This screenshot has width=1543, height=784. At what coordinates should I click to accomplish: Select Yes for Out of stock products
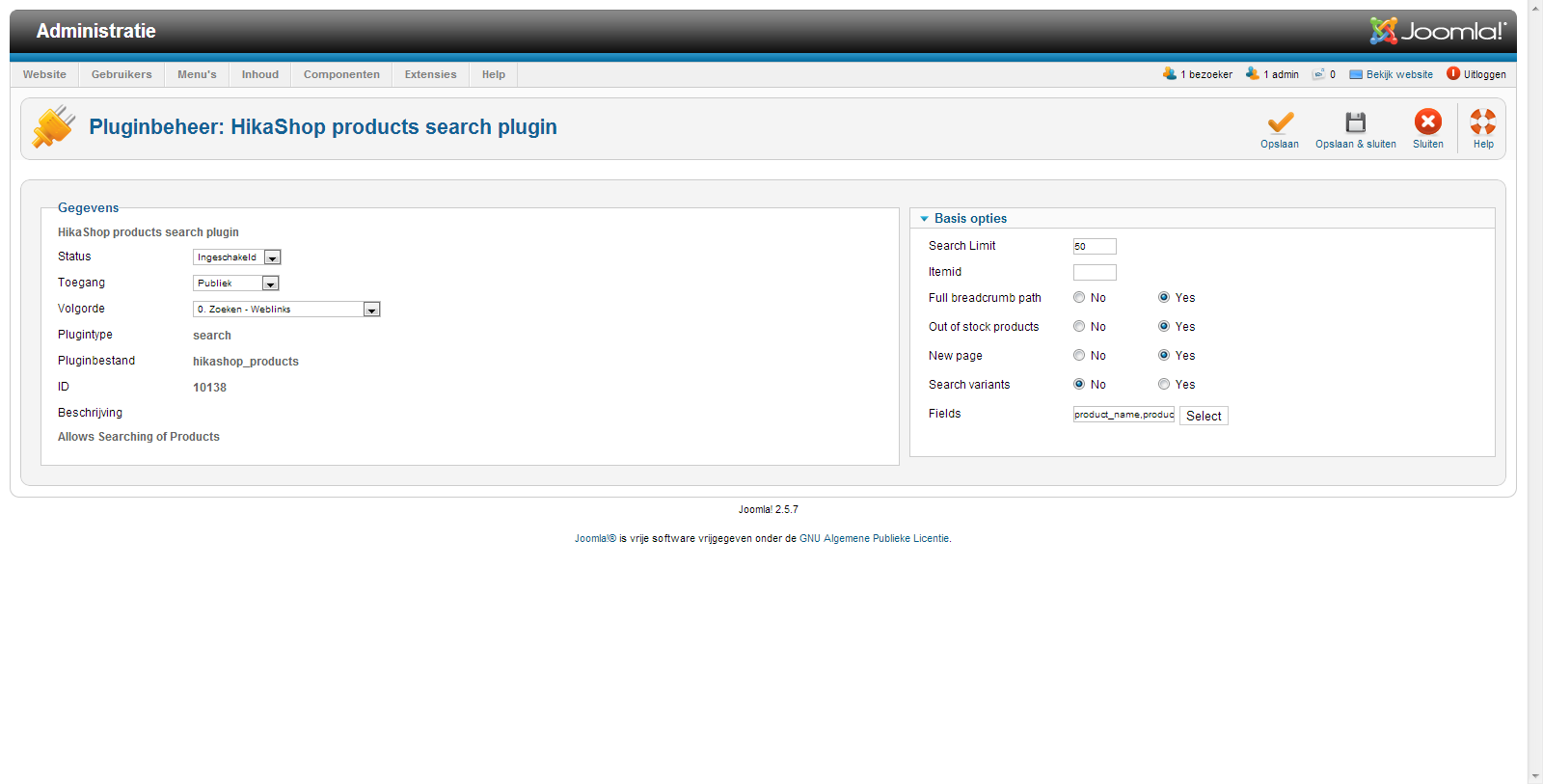point(1164,327)
